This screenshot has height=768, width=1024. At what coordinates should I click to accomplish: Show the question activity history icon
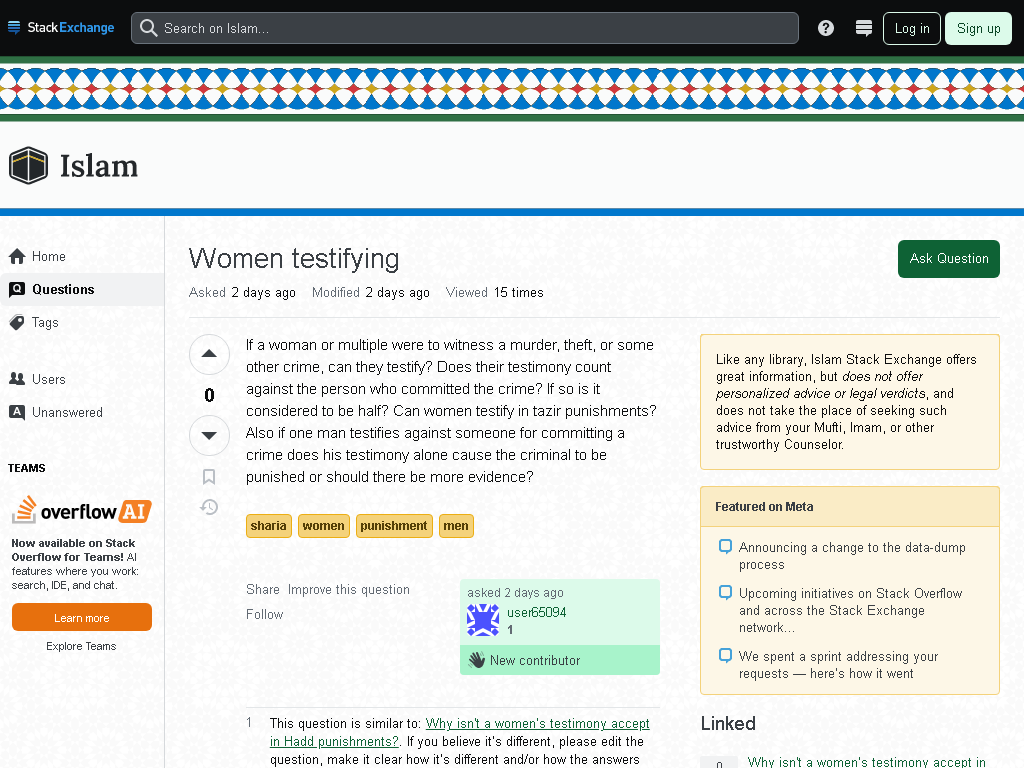tap(209, 507)
